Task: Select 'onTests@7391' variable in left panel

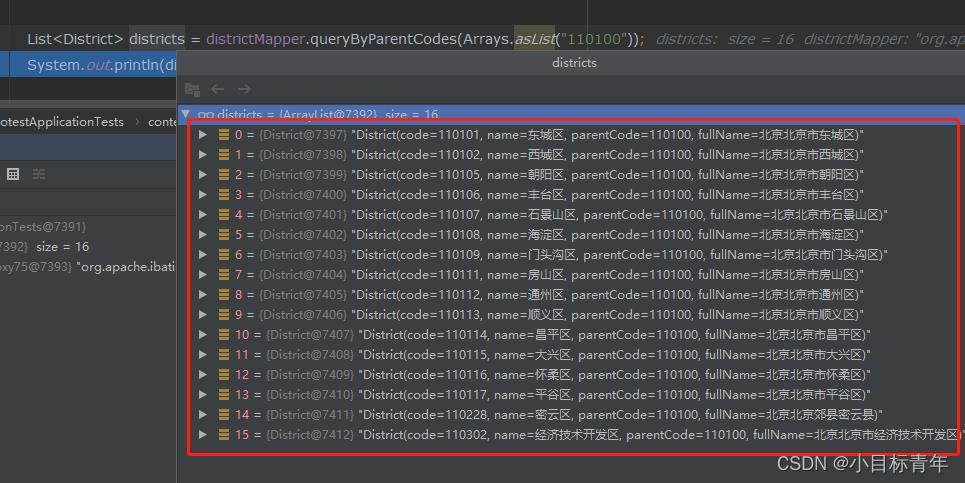Action: coord(42,226)
